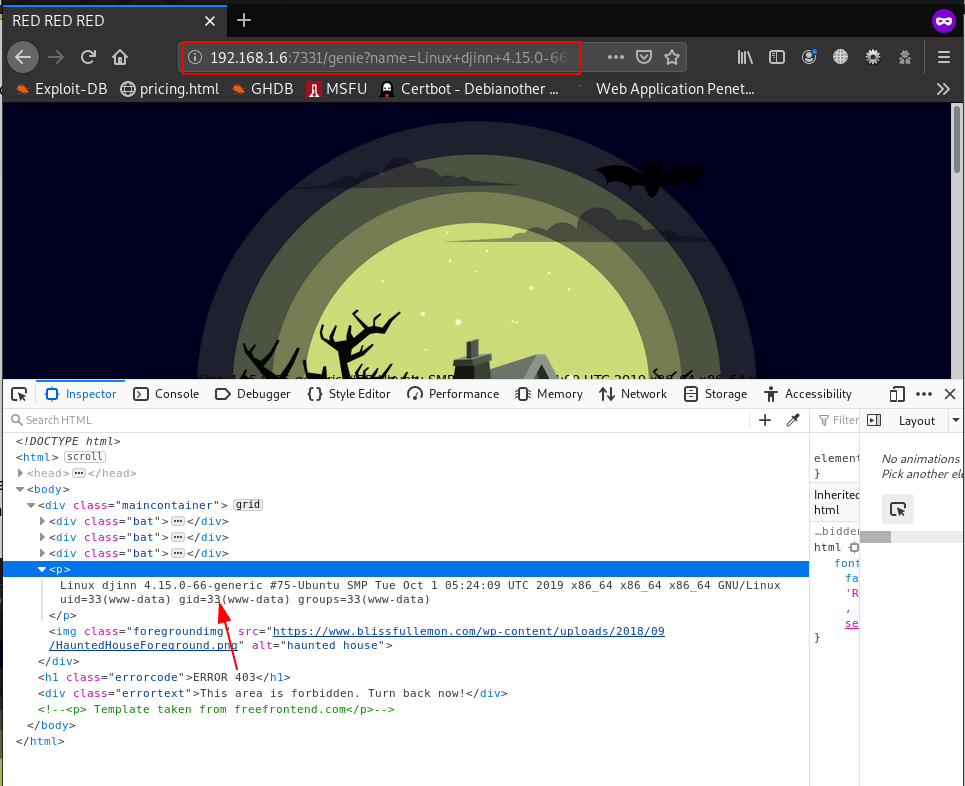
Task: Close the RED RED RED tab
Action: [210, 21]
